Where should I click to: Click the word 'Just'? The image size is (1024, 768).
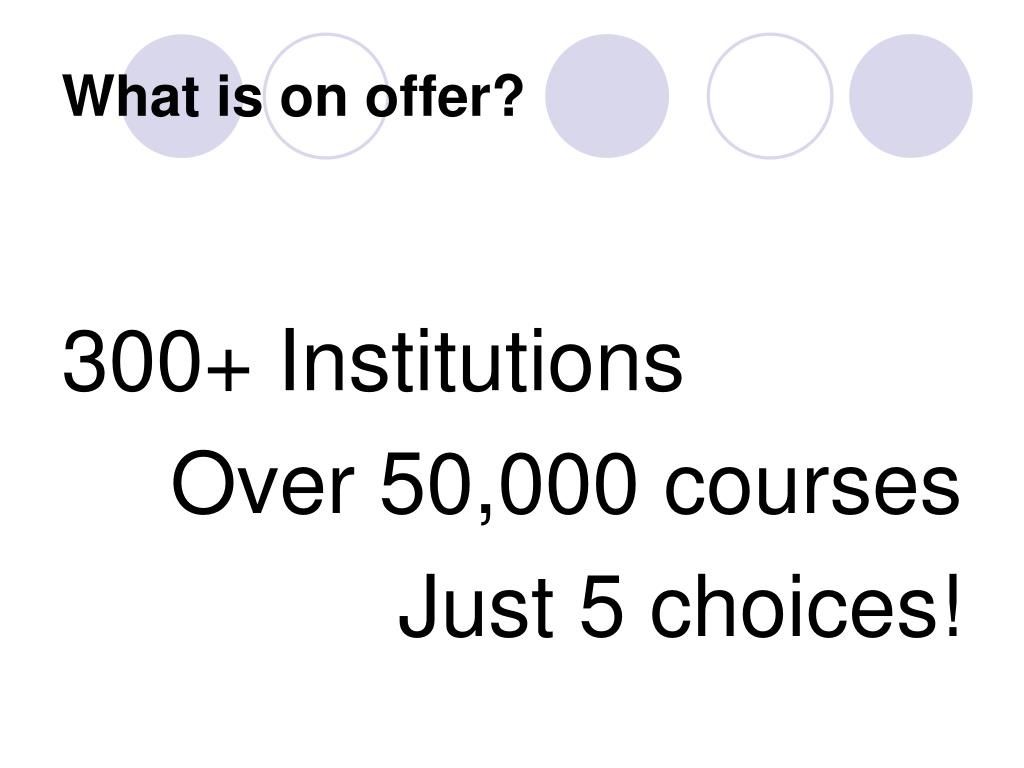[477, 605]
